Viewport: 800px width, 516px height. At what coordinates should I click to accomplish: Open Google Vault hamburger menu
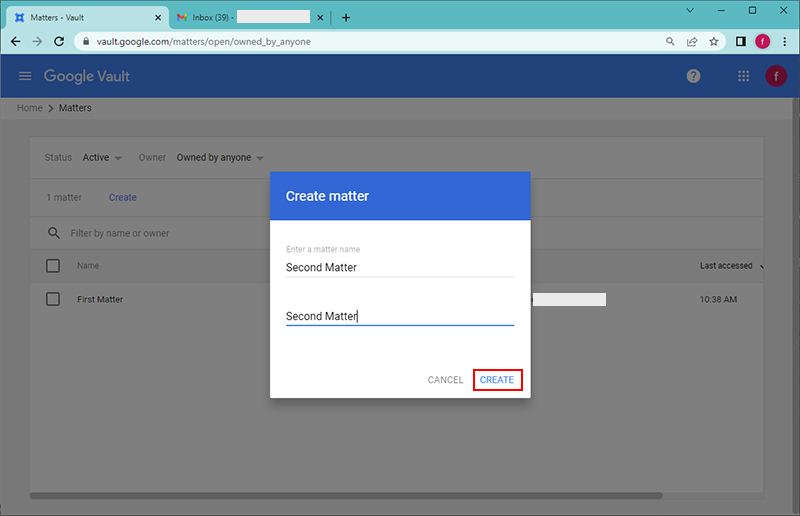(25, 76)
